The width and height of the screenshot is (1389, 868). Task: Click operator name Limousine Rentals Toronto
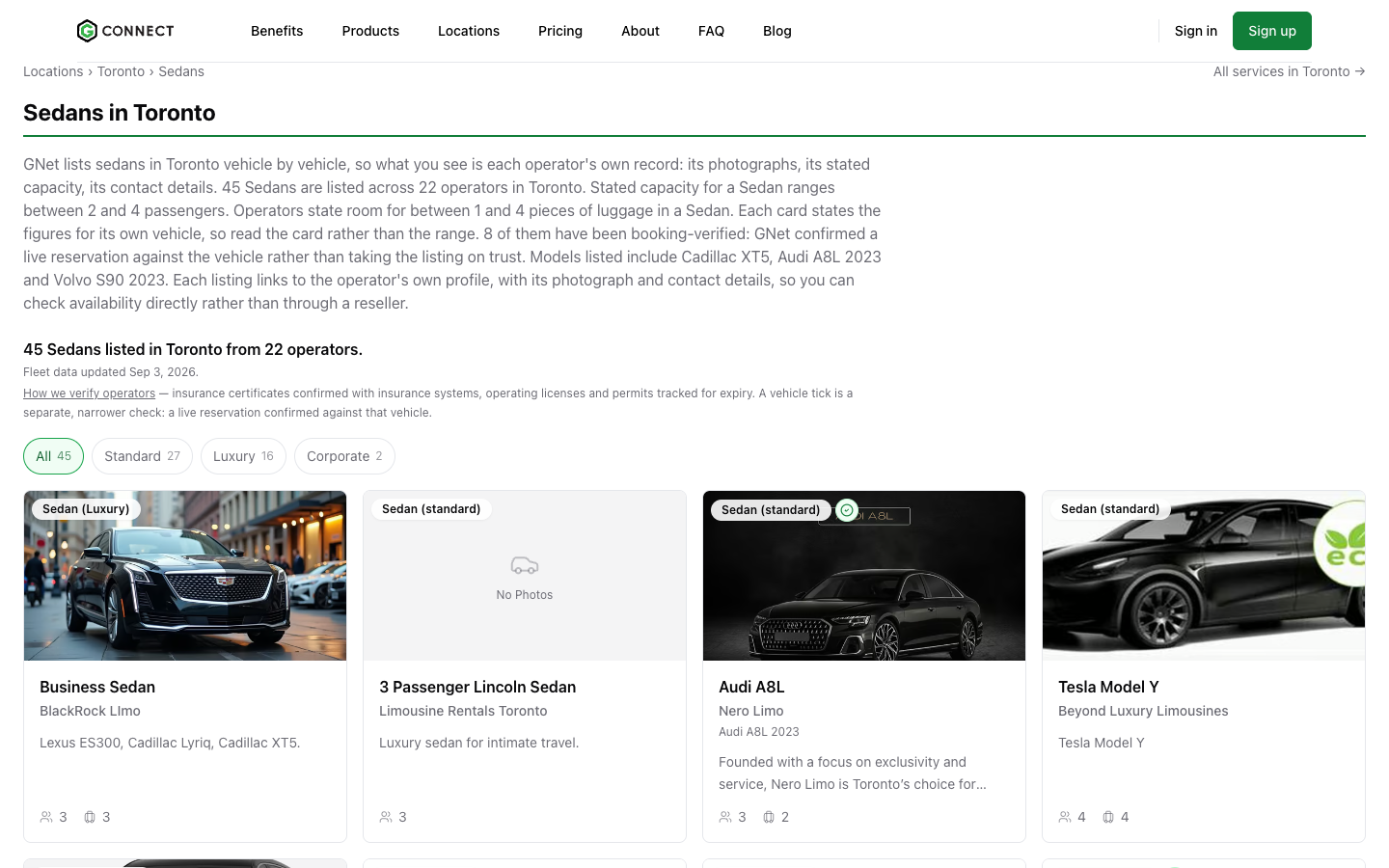[463, 711]
